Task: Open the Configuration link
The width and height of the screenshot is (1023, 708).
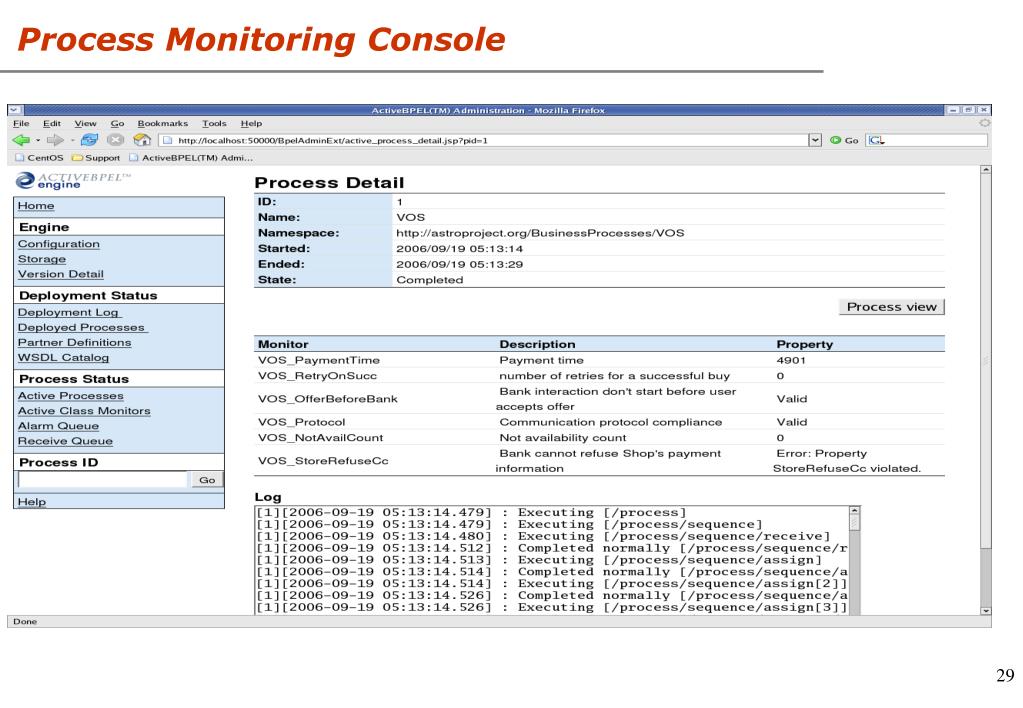Action: pyautogui.click(x=59, y=244)
